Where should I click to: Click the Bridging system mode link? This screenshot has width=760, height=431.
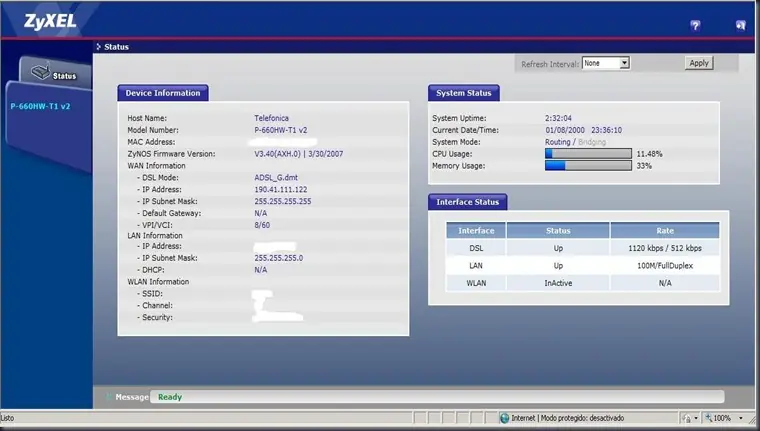coord(592,142)
